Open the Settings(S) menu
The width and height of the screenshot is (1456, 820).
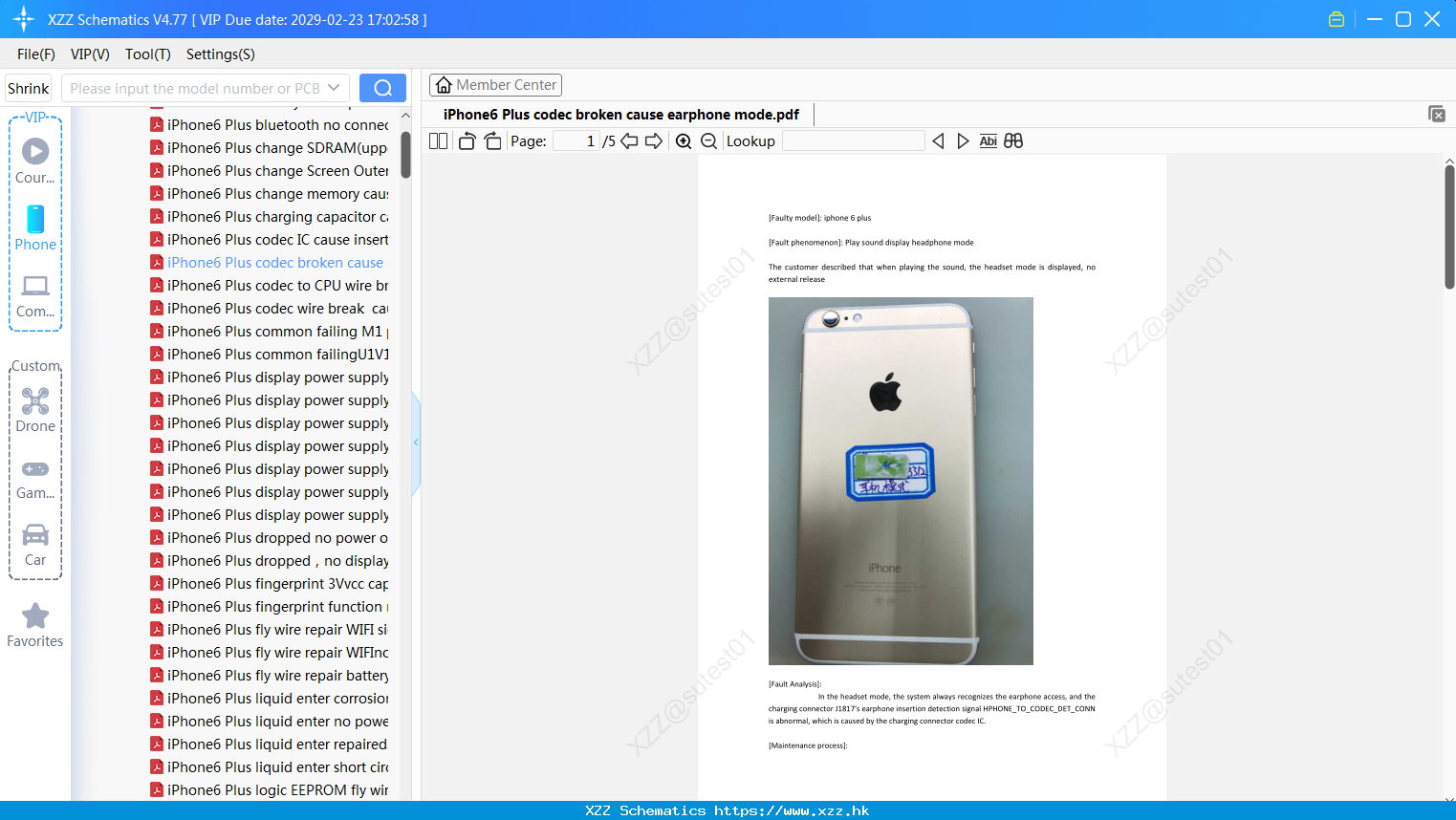click(221, 54)
